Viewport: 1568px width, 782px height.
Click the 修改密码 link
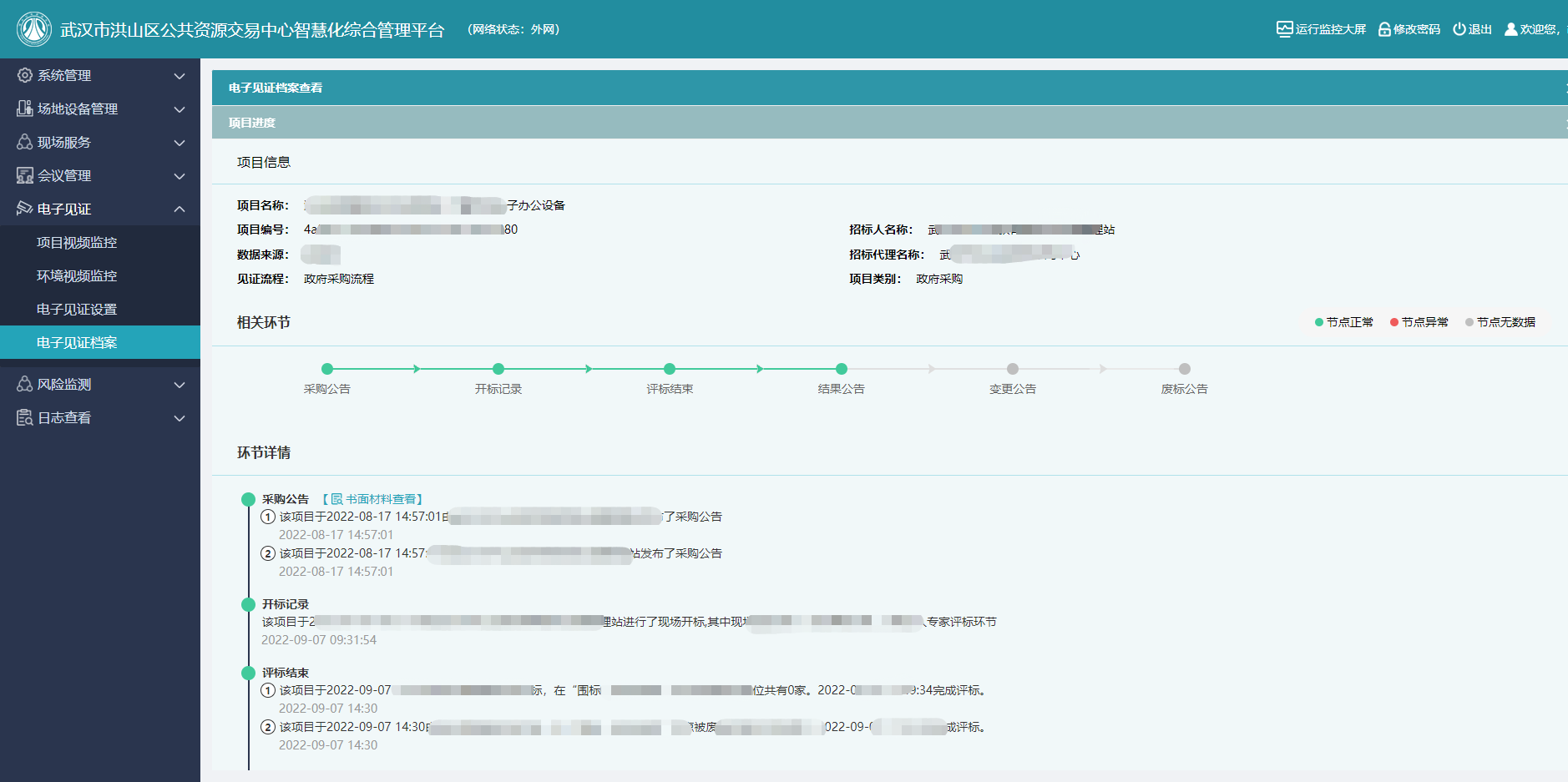1417,29
